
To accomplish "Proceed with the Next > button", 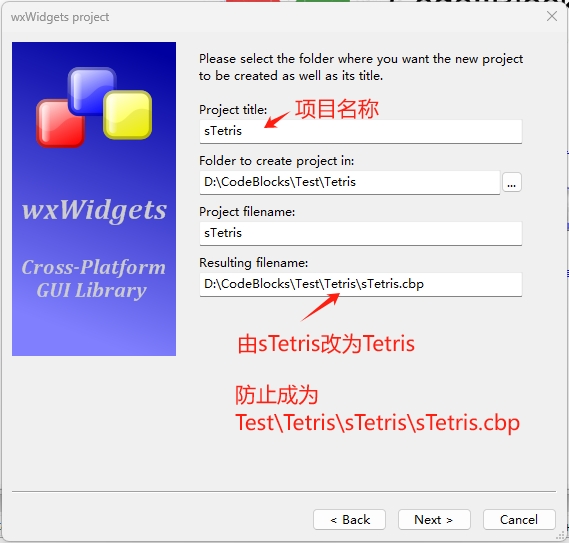I will click(x=434, y=519).
